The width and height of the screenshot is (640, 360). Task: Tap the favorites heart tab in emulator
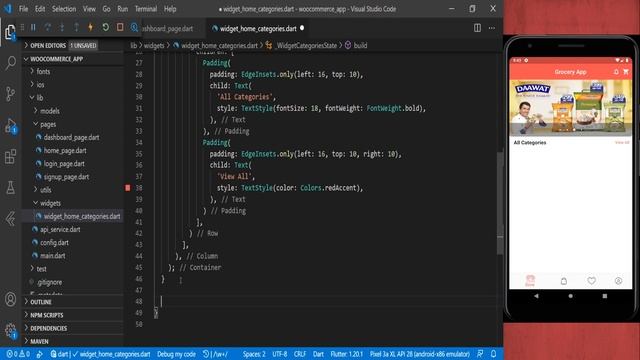tap(591, 281)
